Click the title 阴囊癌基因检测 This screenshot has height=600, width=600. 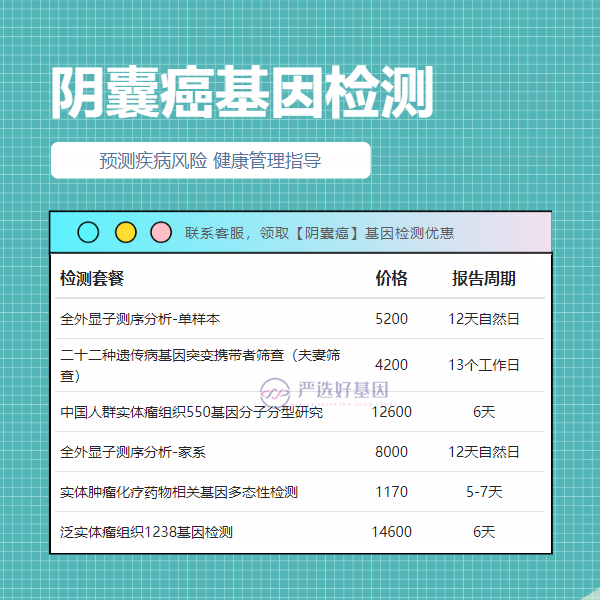click(242, 92)
